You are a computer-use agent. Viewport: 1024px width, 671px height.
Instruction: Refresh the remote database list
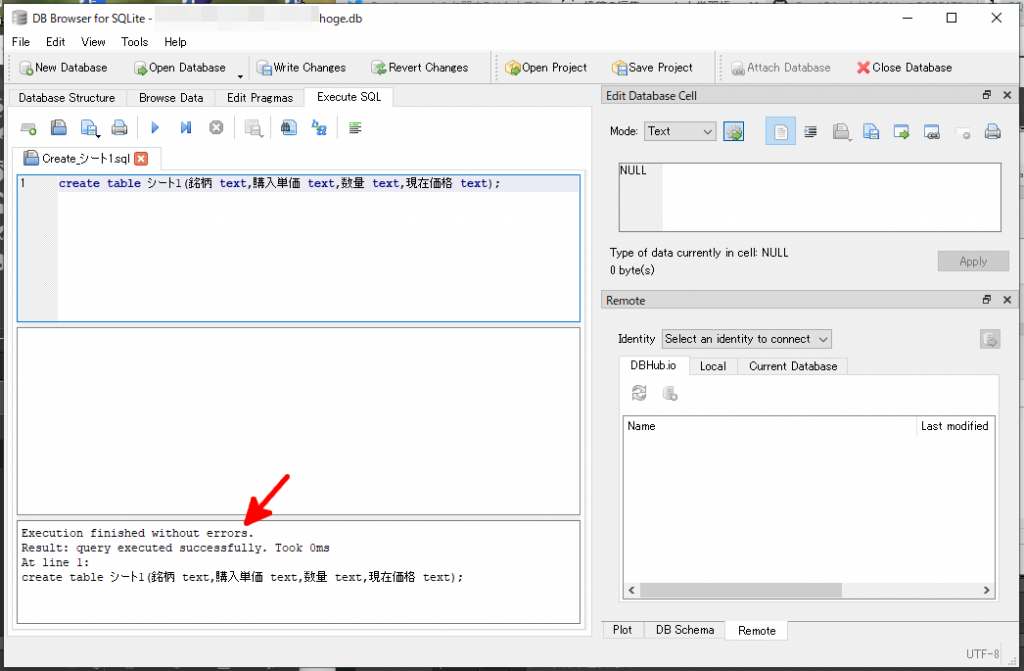640,393
